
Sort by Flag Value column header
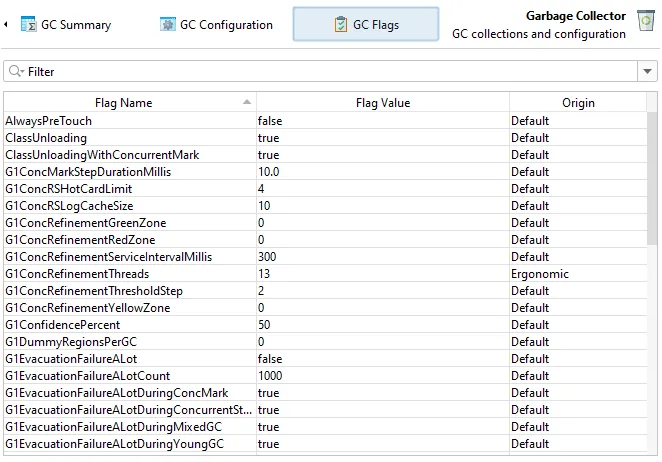pyautogui.click(x=383, y=103)
